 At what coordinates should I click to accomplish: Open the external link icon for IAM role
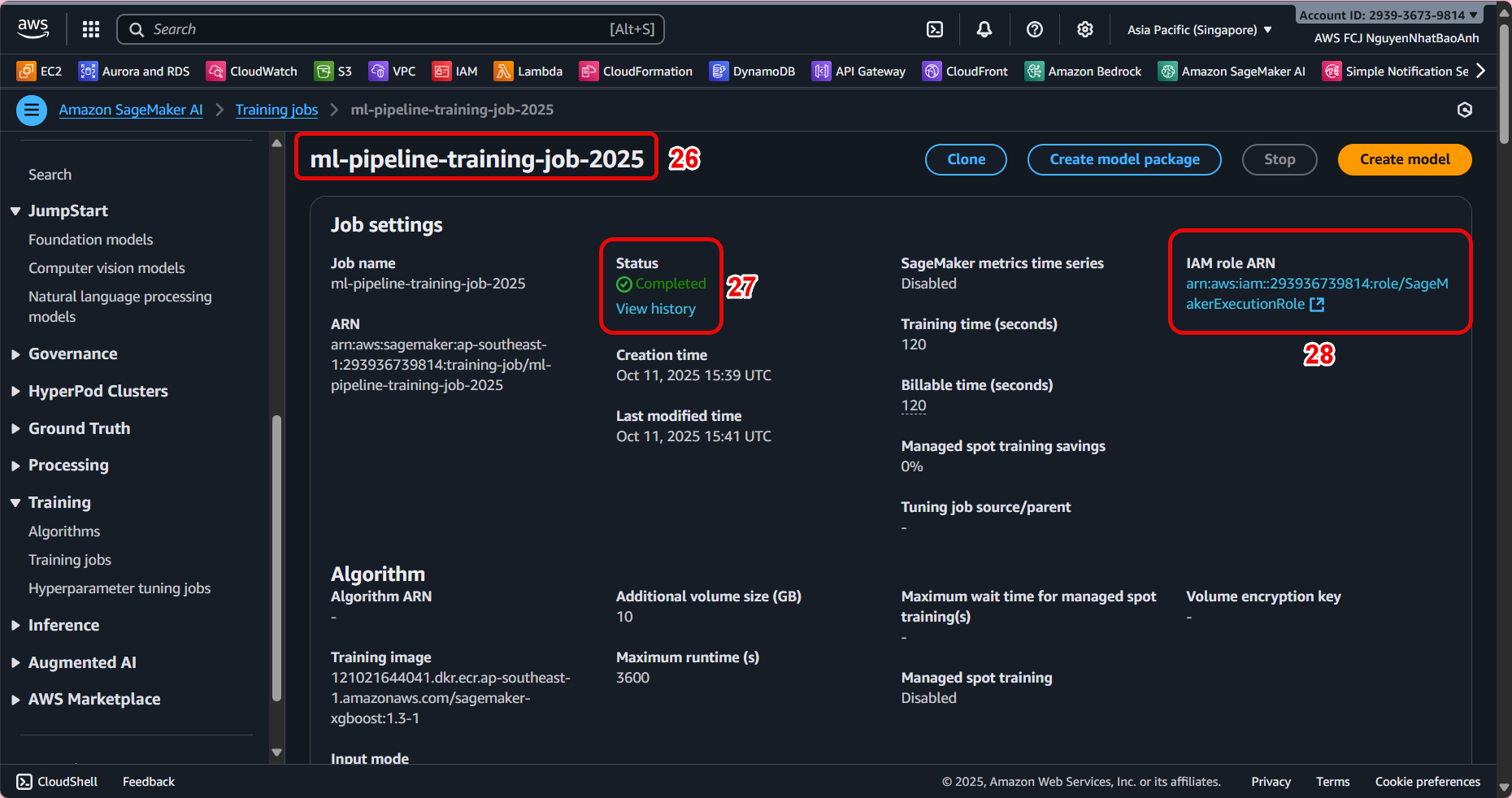point(1317,304)
